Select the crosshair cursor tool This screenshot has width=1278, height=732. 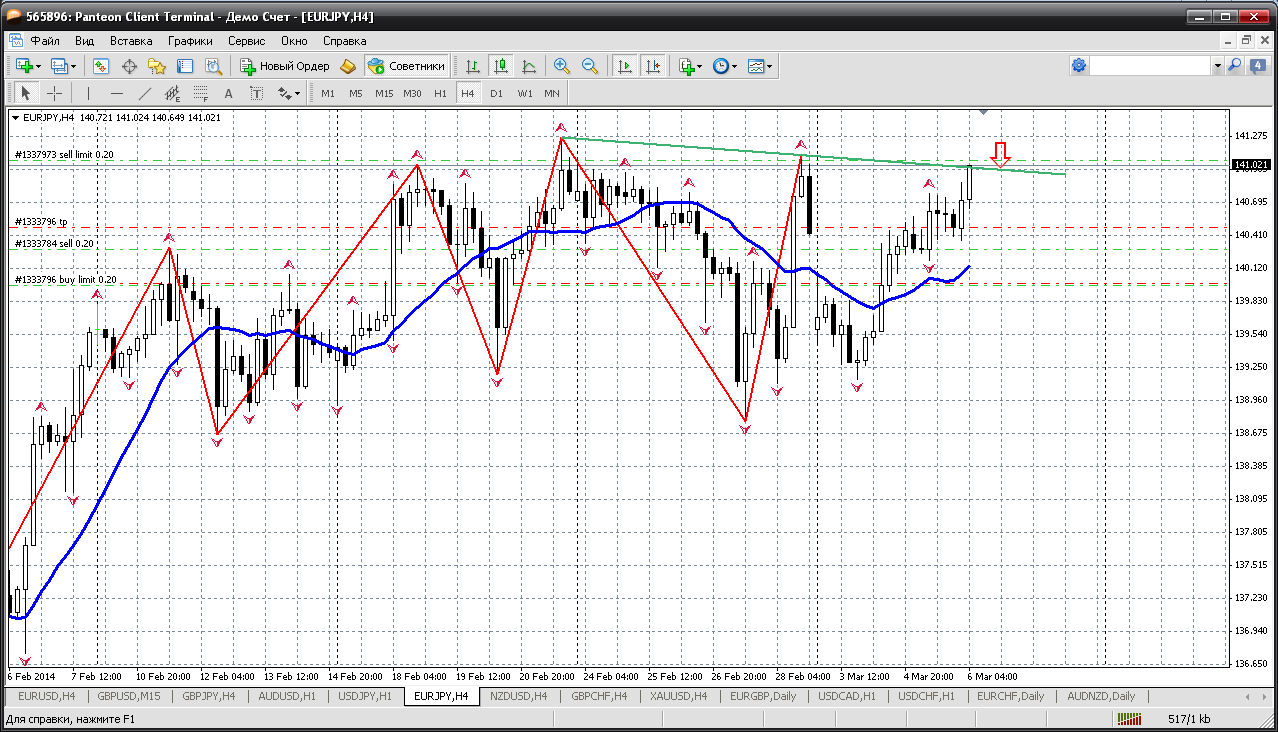[x=54, y=93]
